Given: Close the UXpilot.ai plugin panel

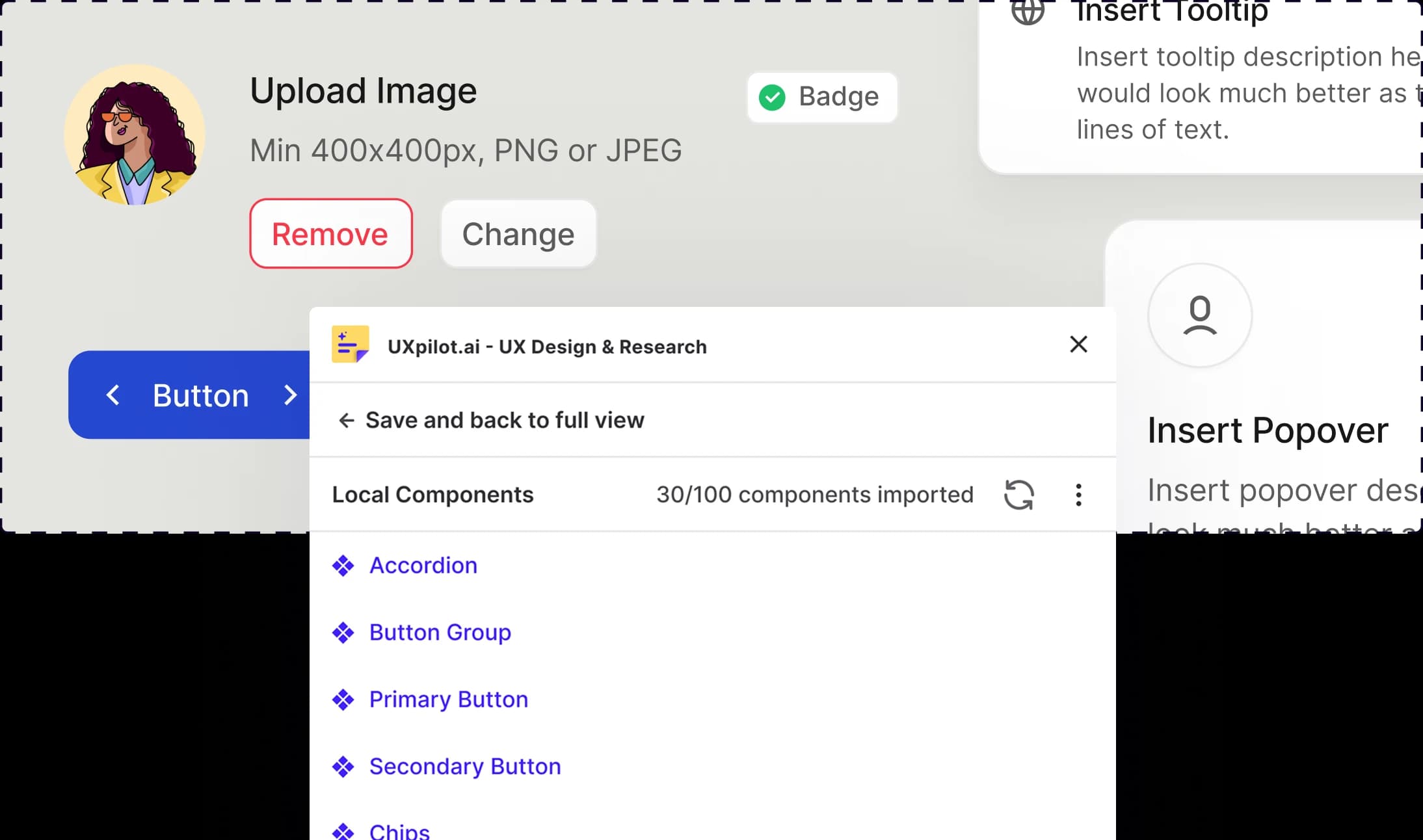Looking at the screenshot, I should tap(1078, 345).
